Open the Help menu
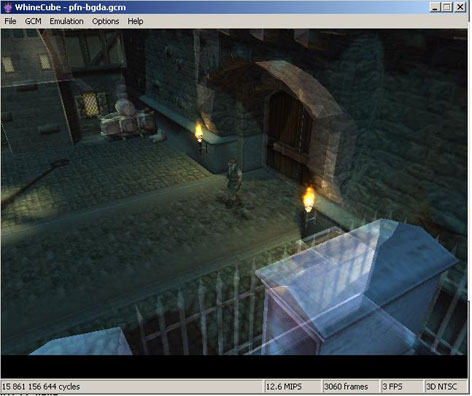Viewport: 472px width, 396px height. coord(135,21)
